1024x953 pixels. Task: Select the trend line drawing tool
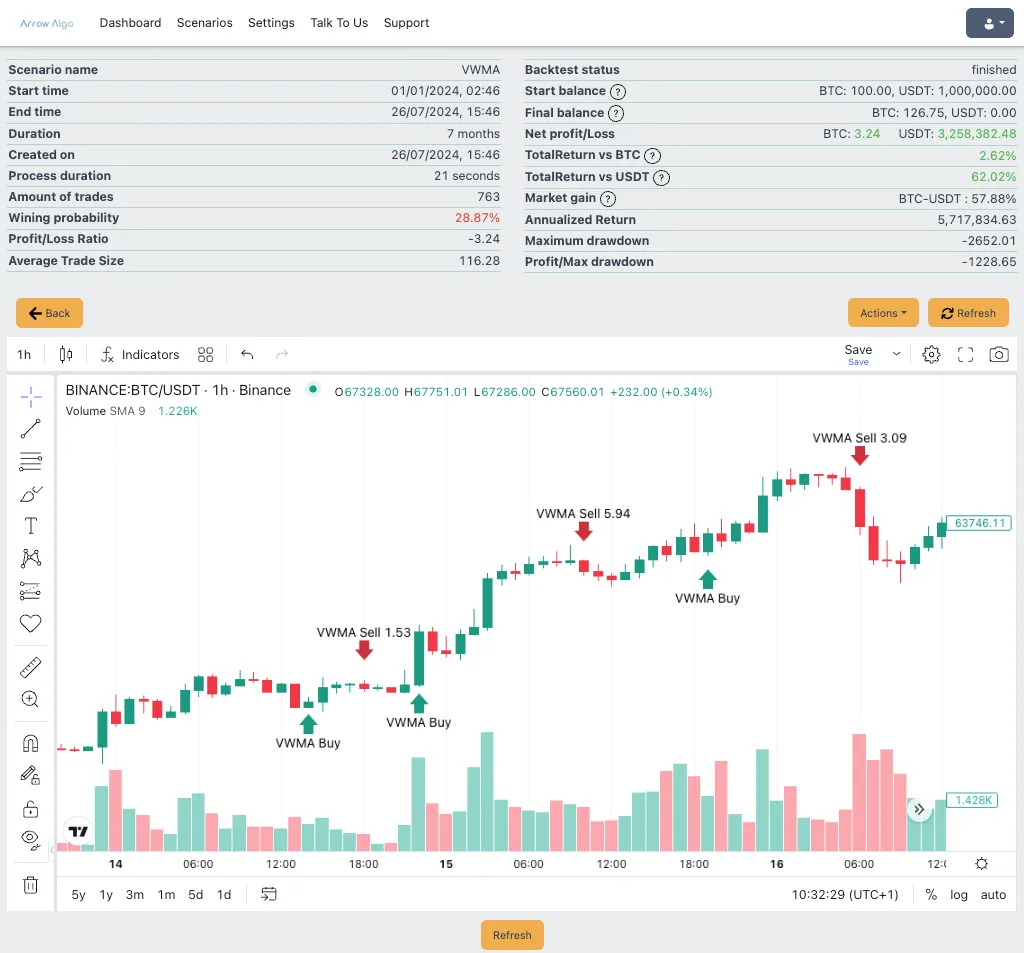pos(30,428)
